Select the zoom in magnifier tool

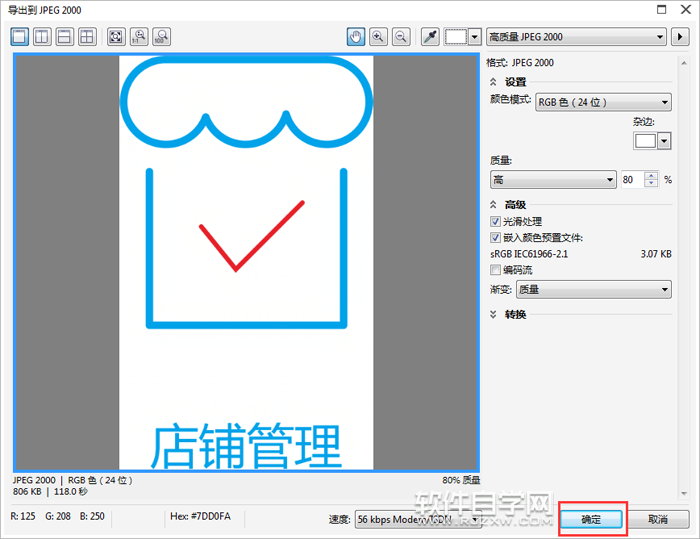(378, 37)
